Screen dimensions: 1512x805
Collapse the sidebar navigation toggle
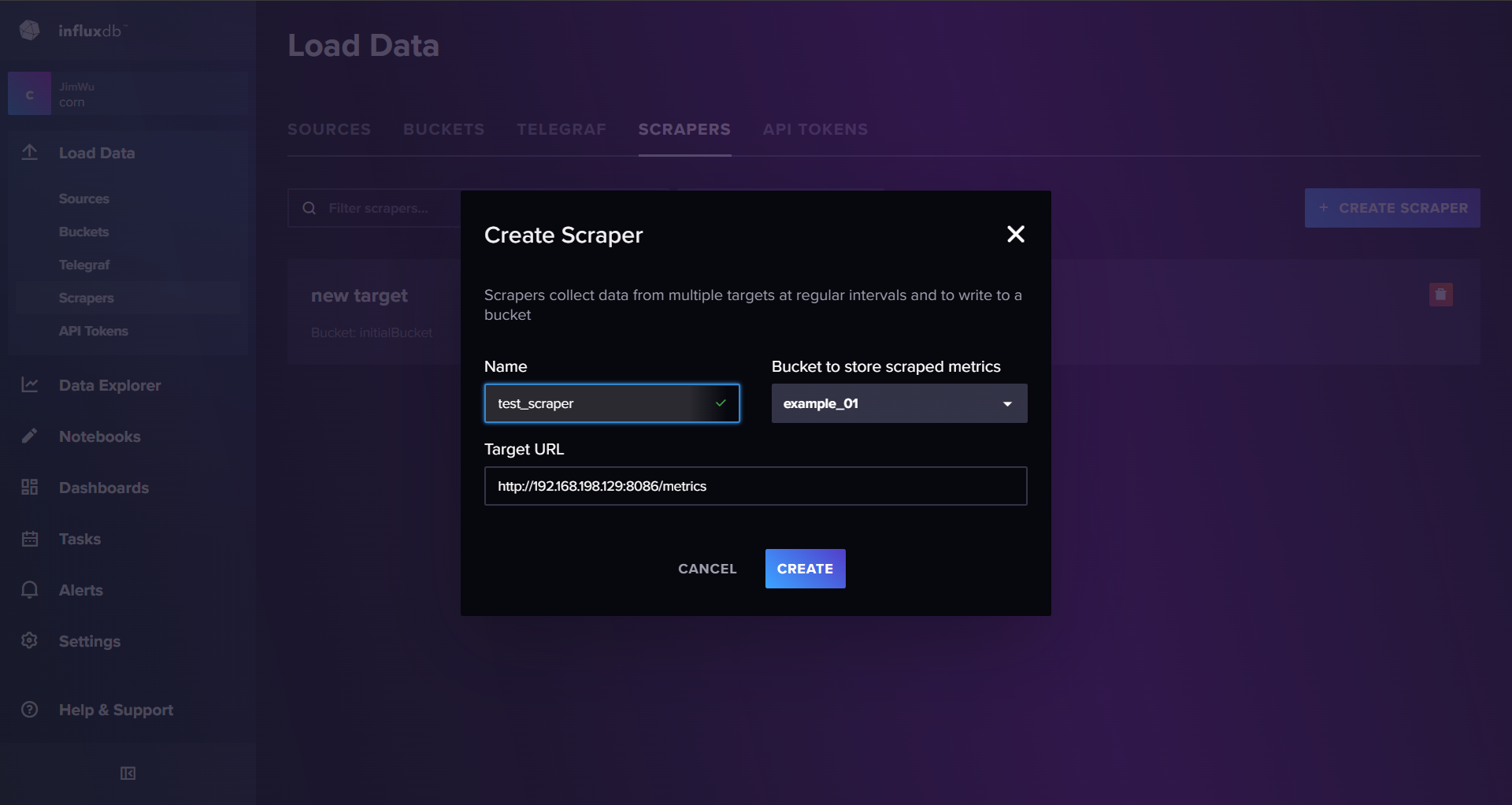coord(128,773)
